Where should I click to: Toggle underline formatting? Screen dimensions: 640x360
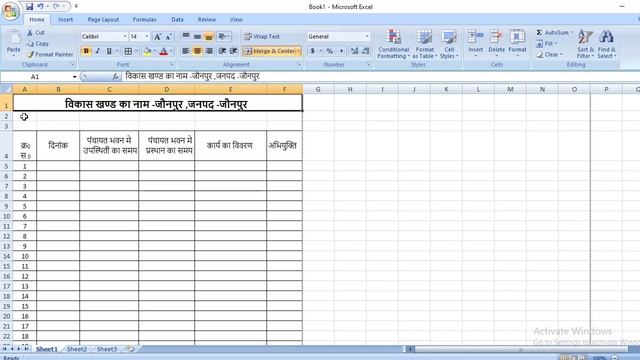[x=109, y=51]
